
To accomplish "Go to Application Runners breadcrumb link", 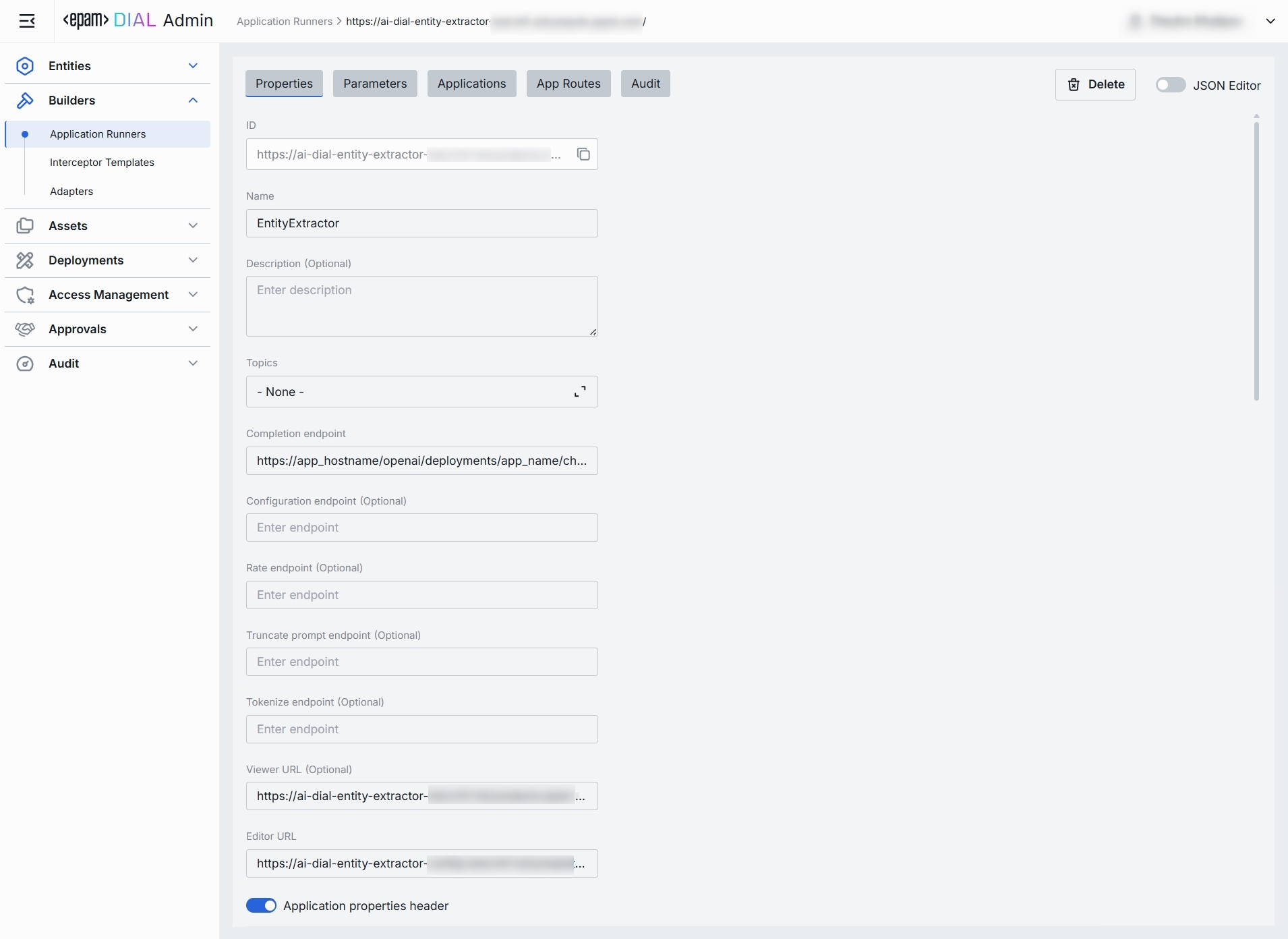I will 285,22.
